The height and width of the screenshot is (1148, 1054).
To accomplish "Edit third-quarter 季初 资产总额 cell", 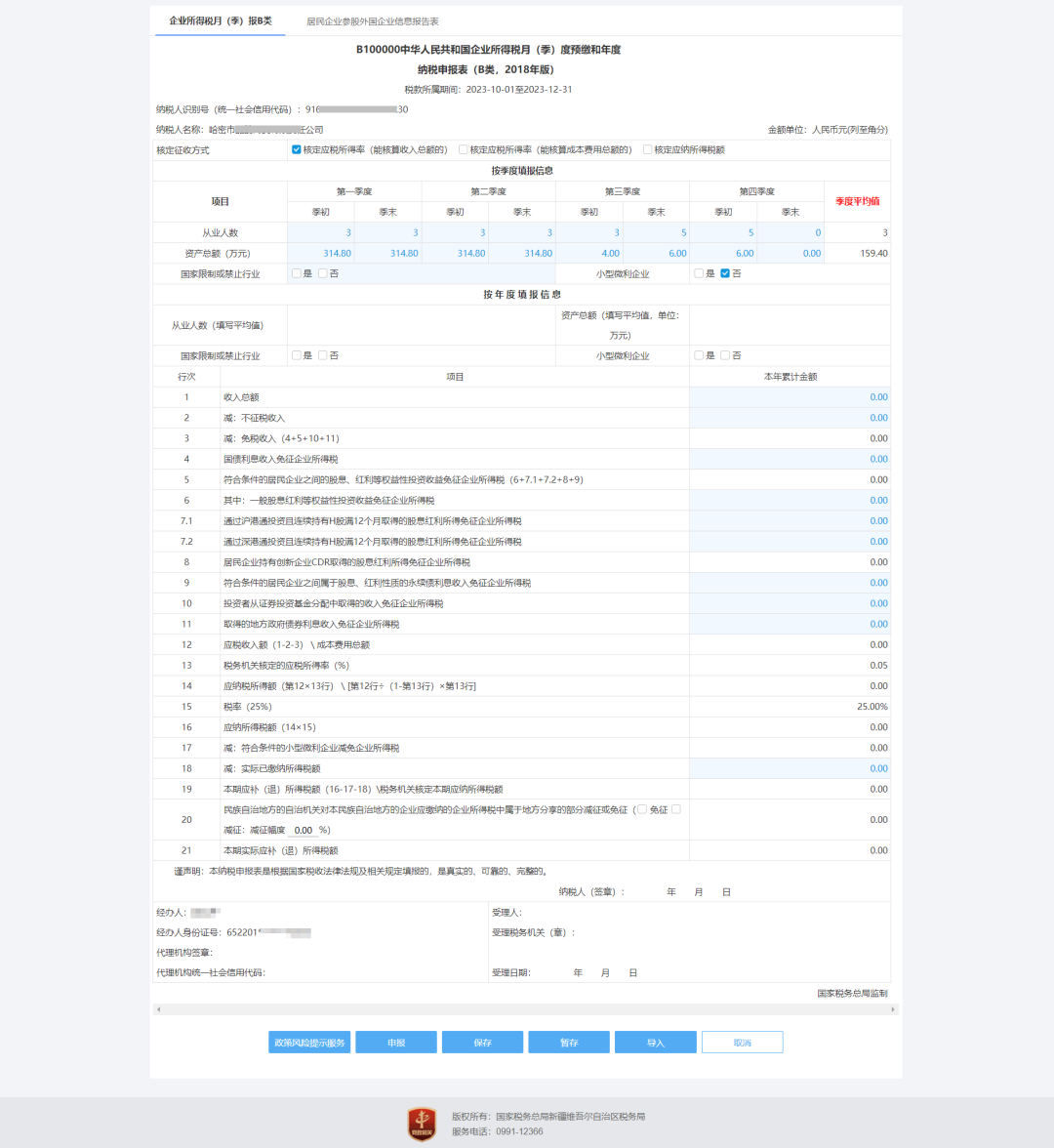I will [589, 254].
